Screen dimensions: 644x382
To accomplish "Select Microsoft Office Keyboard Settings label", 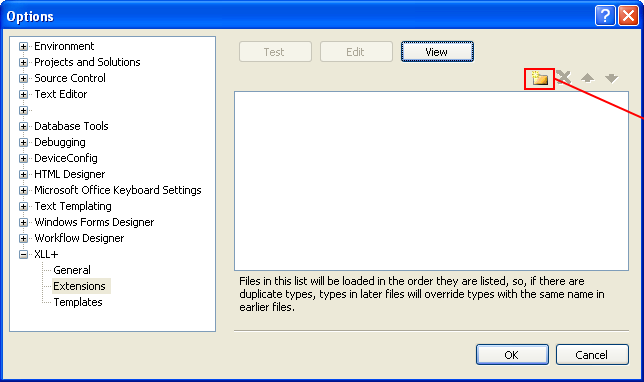I will point(118,191).
